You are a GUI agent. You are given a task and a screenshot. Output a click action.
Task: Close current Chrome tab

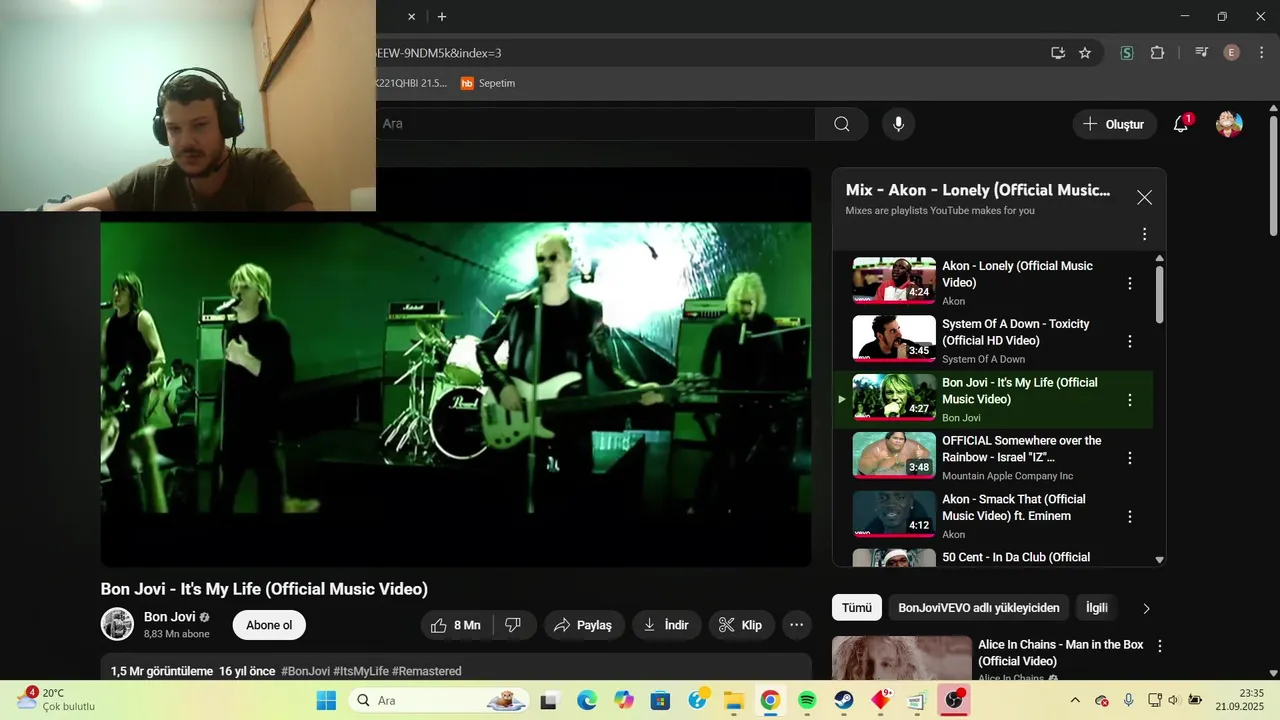[411, 16]
